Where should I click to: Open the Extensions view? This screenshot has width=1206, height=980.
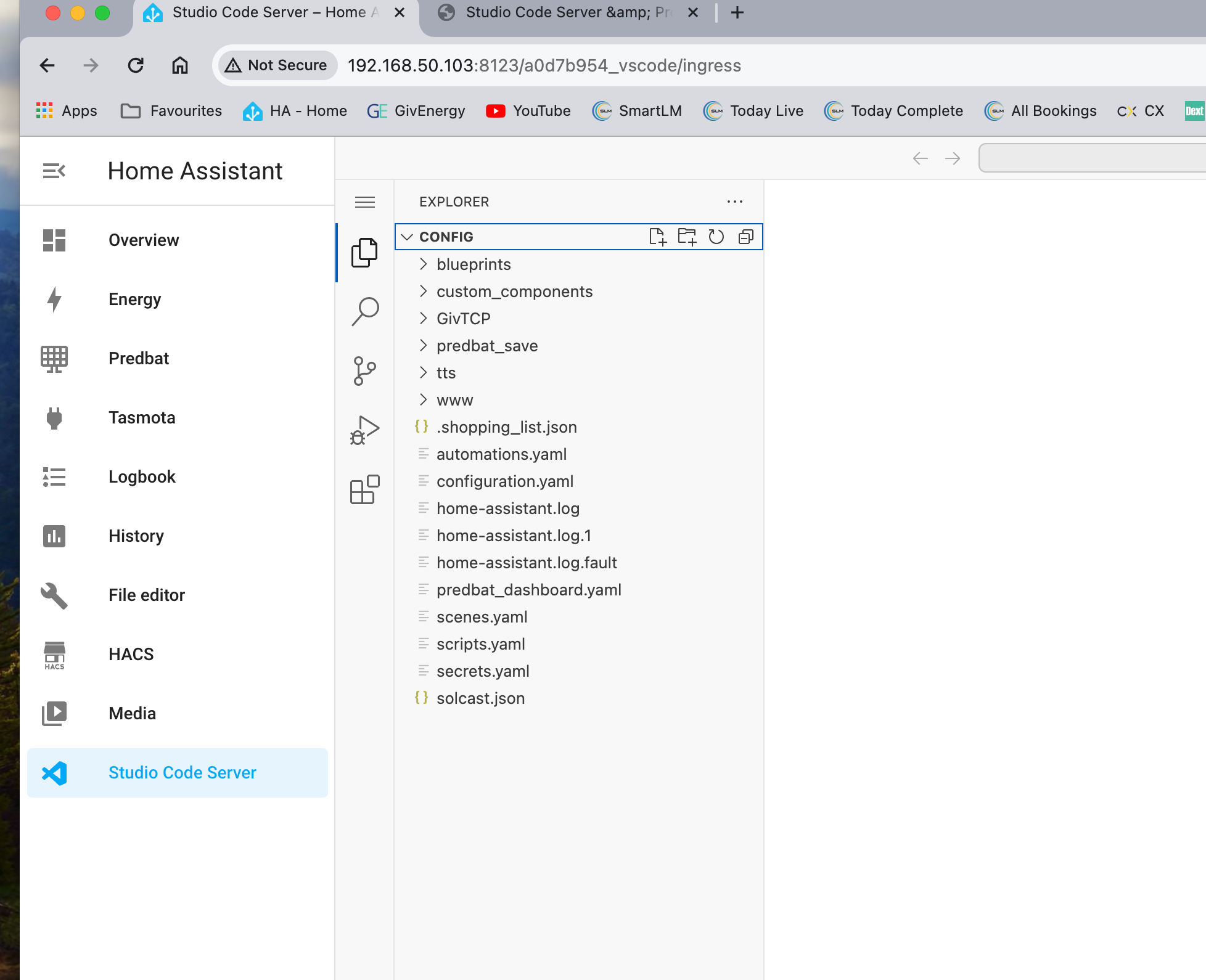point(364,489)
